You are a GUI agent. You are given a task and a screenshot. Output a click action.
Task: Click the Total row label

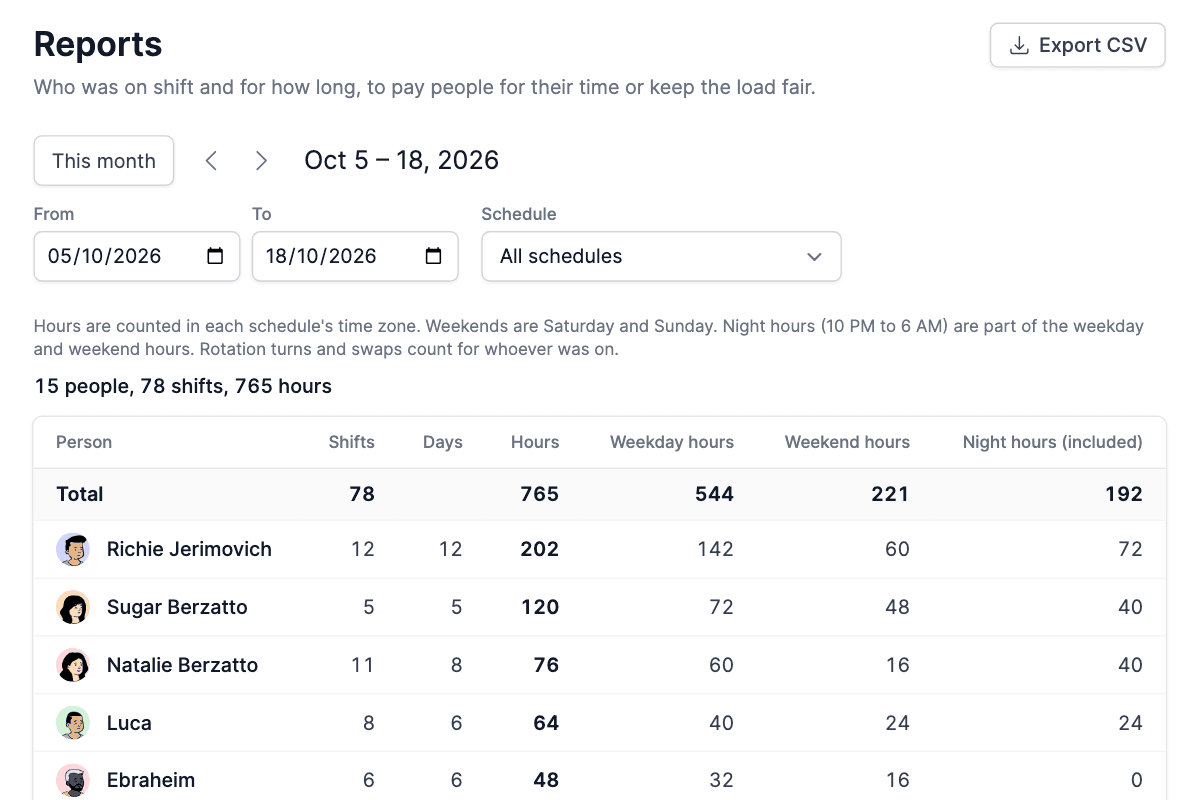click(80, 494)
